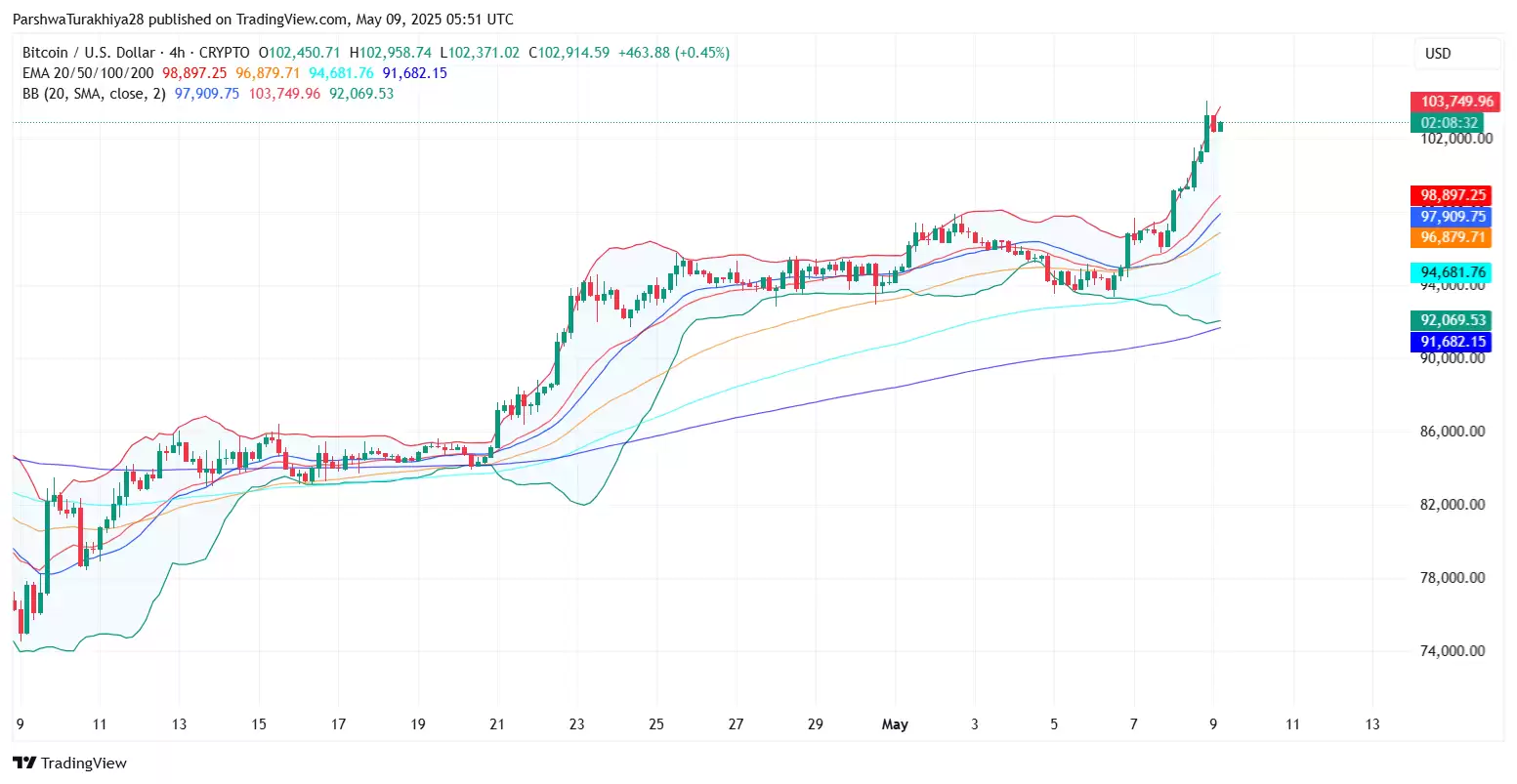This screenshot has width=1517, height=784.
Task: Click the 9 date marker near the latest candle
Action: [x=1213, y=724]
